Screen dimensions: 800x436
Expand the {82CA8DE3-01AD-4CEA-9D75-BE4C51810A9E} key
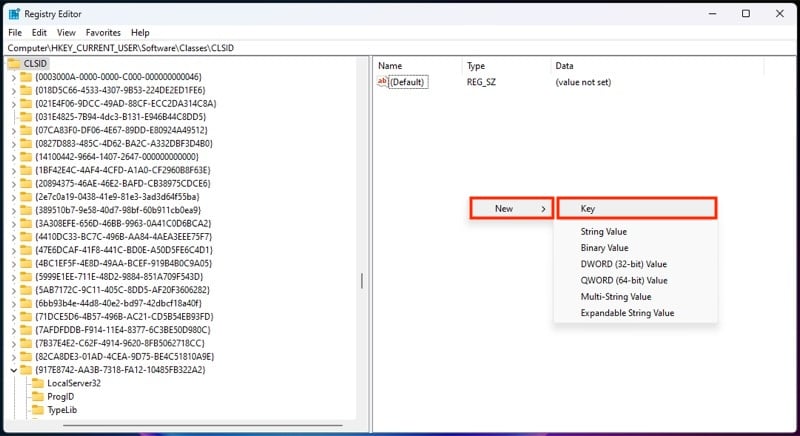14,356
